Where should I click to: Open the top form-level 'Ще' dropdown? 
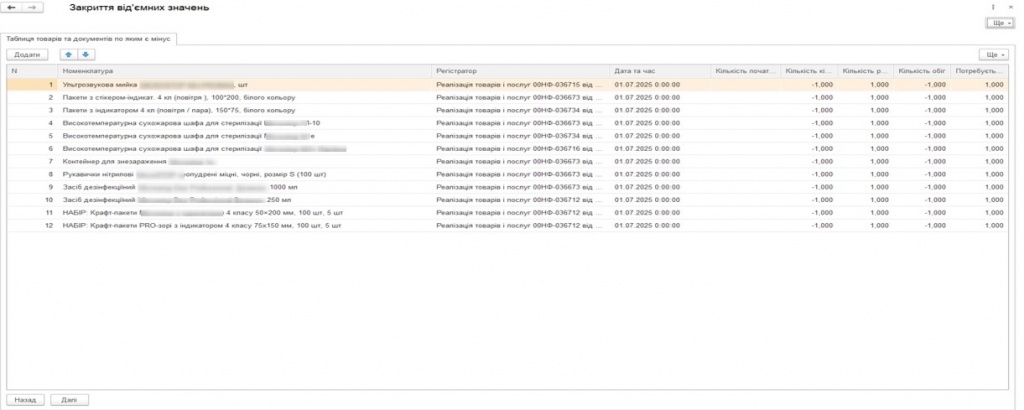997,22
